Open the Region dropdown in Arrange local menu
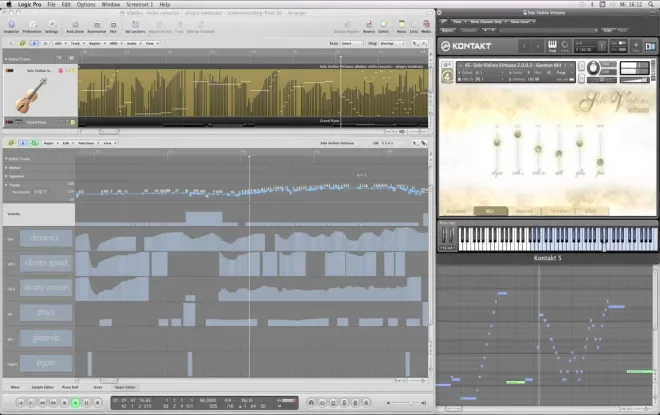 pos(96,43)
